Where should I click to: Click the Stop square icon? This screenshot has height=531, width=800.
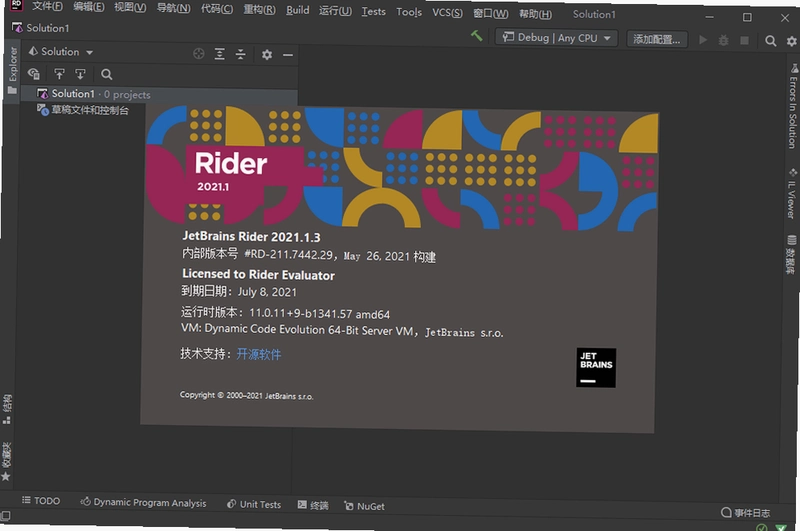click(744, 40)
